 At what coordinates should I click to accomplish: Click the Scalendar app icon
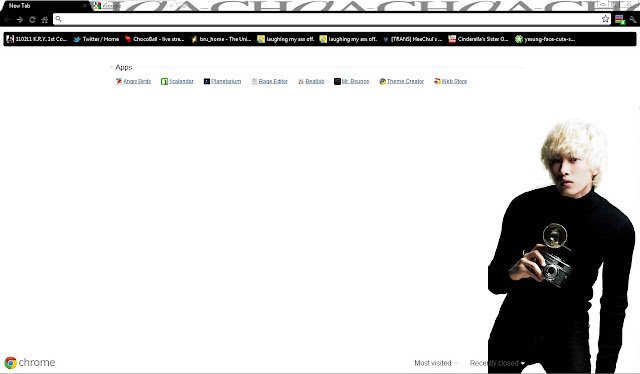click(164, 81)
